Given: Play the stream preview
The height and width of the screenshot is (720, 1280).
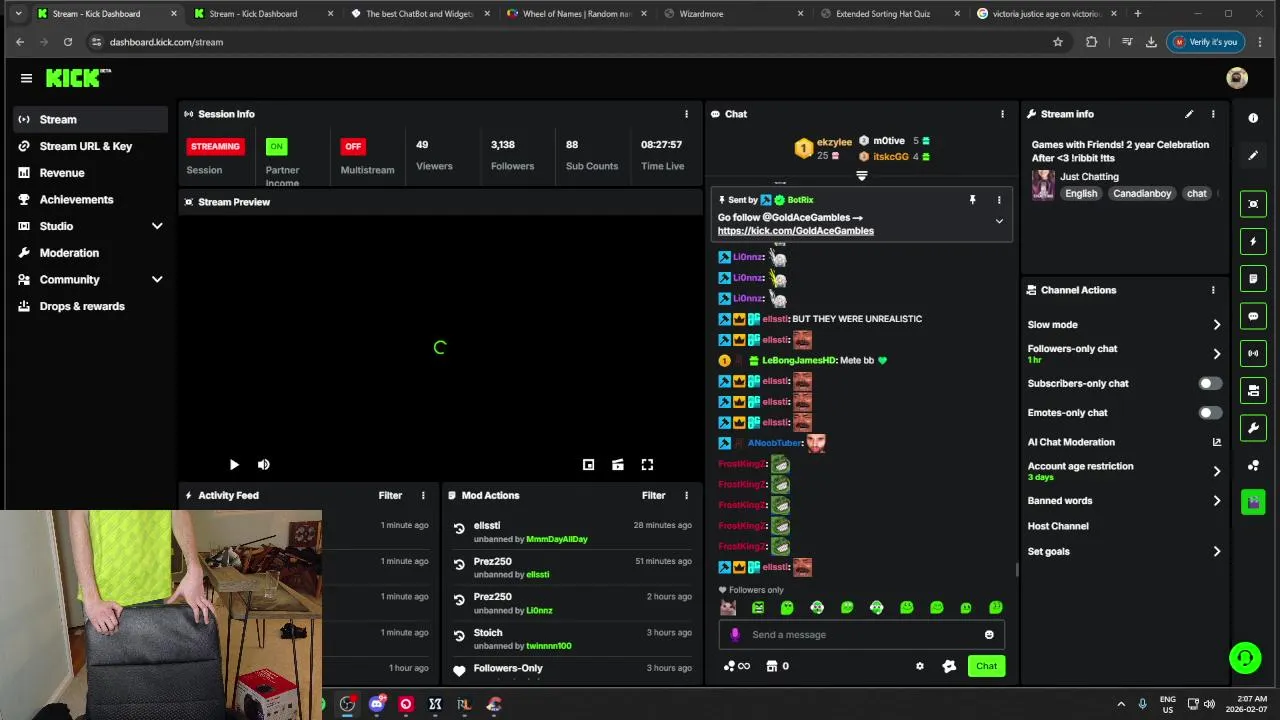Looking at the screenshot, I should click(234, 465).
